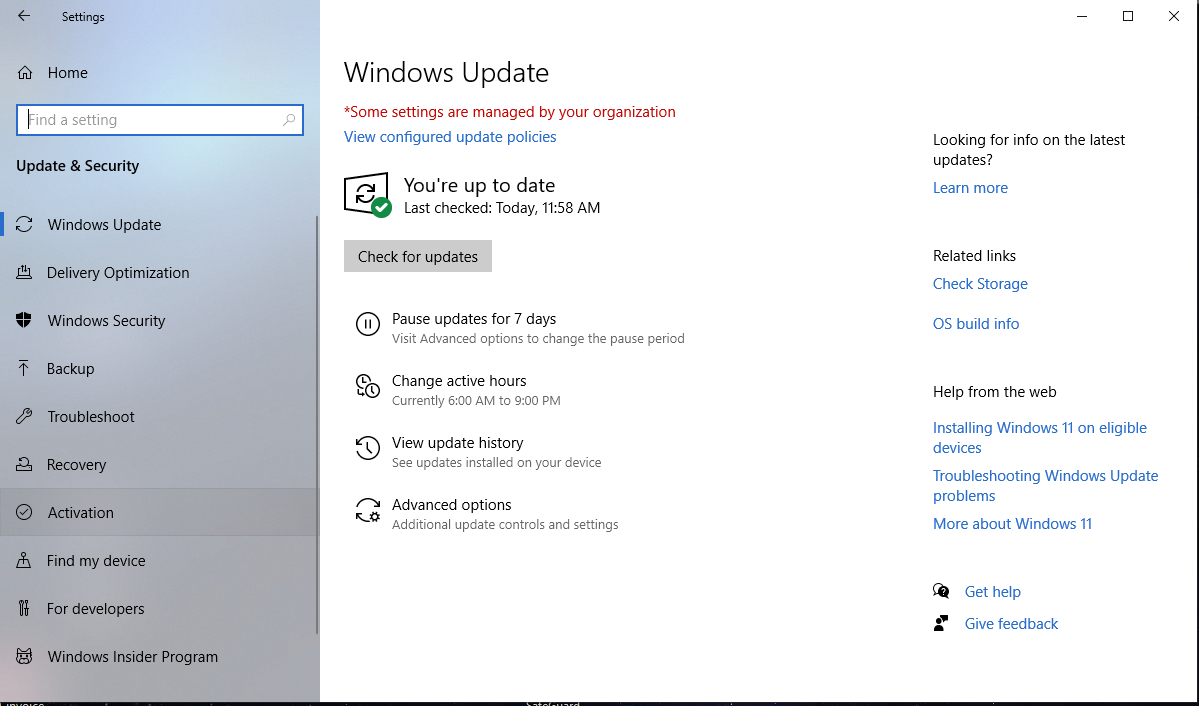Viewport: 1199px width, 706px height.
Task: Click the search magnifier icon
Action: [288, 120]
